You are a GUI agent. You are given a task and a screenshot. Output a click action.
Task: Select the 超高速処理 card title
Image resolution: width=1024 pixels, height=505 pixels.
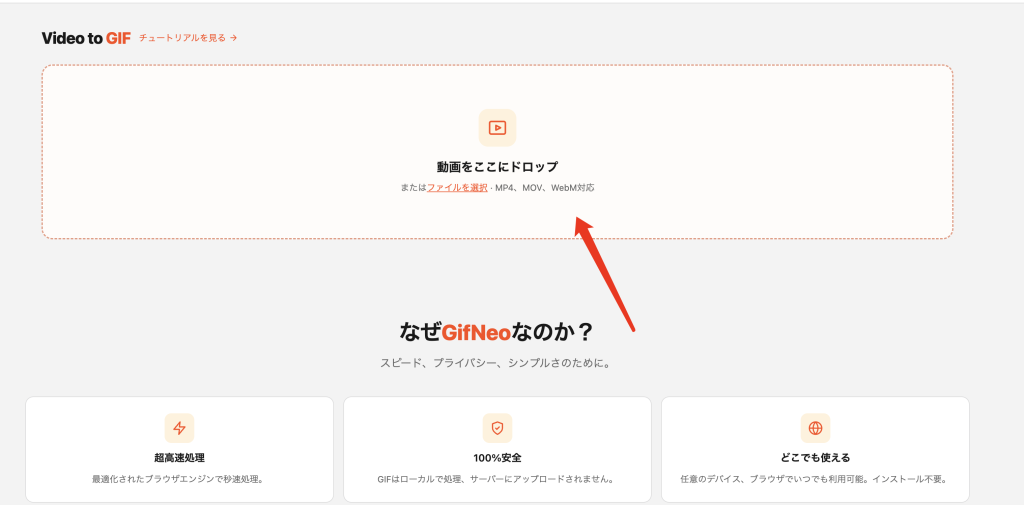(179, 457)
